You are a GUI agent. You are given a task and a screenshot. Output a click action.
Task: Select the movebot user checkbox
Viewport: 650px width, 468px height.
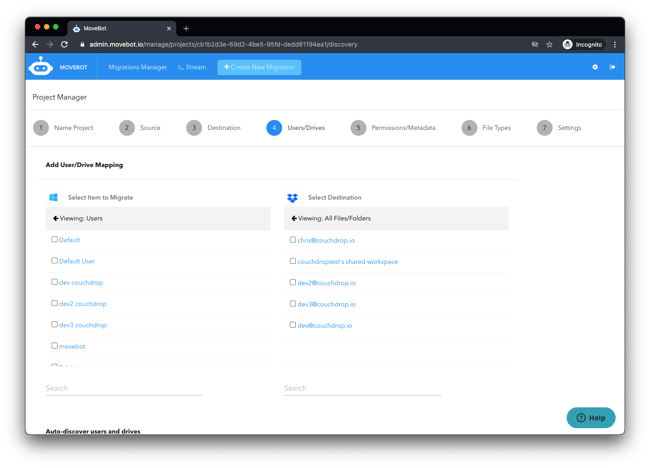55,346
